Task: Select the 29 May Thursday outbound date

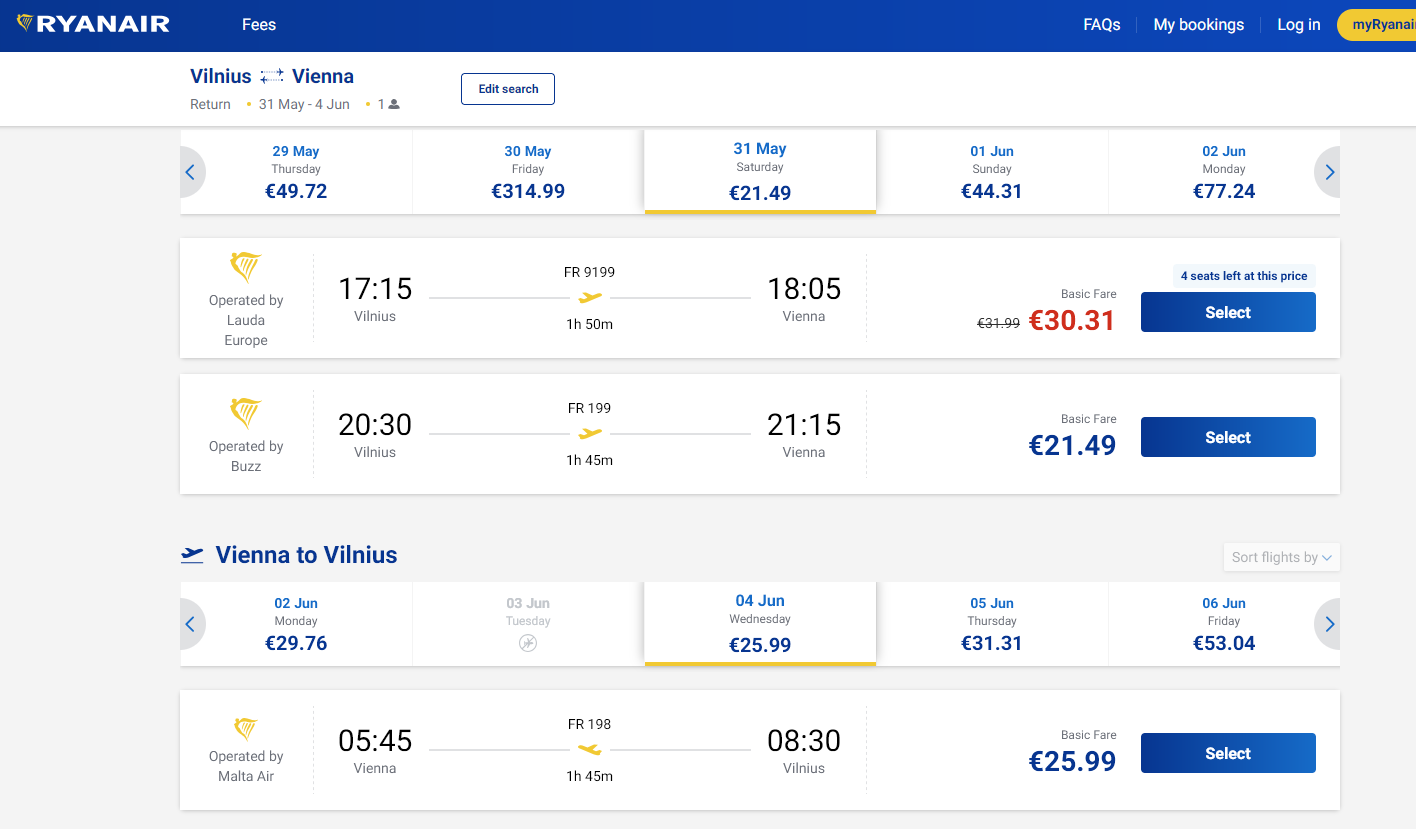Action: point(296,172)
